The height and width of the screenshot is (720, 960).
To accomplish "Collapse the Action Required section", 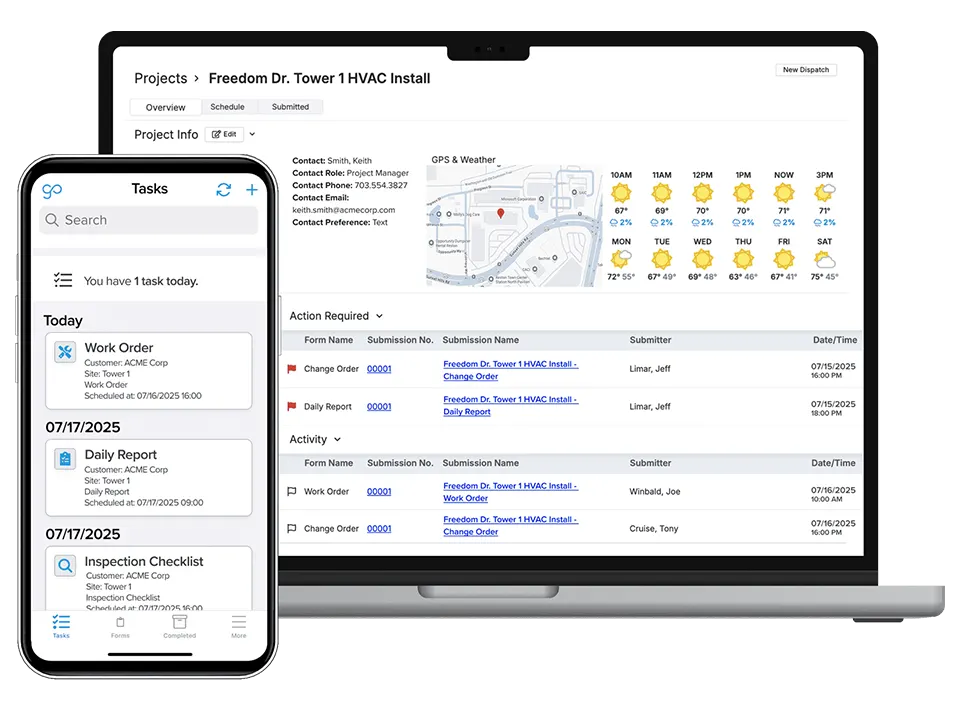I will point(379,316).
